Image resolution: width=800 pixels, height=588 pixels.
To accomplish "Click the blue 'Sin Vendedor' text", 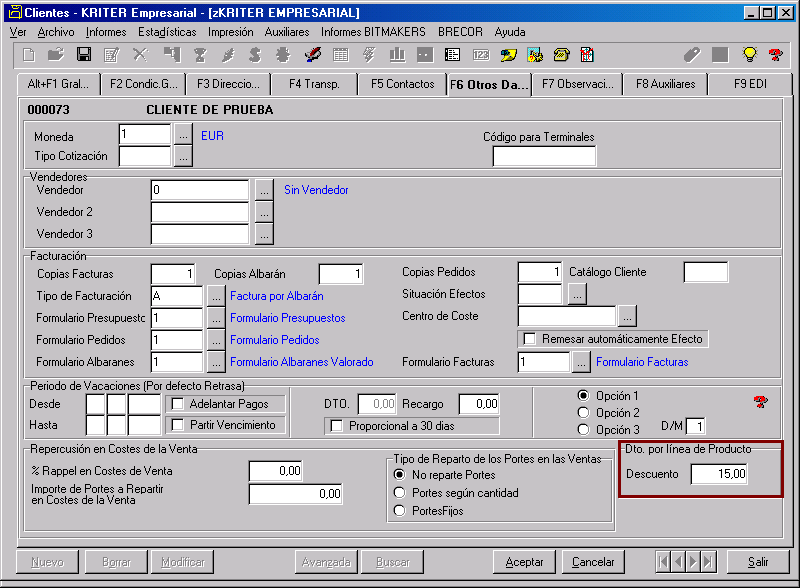I will point(316,190).
